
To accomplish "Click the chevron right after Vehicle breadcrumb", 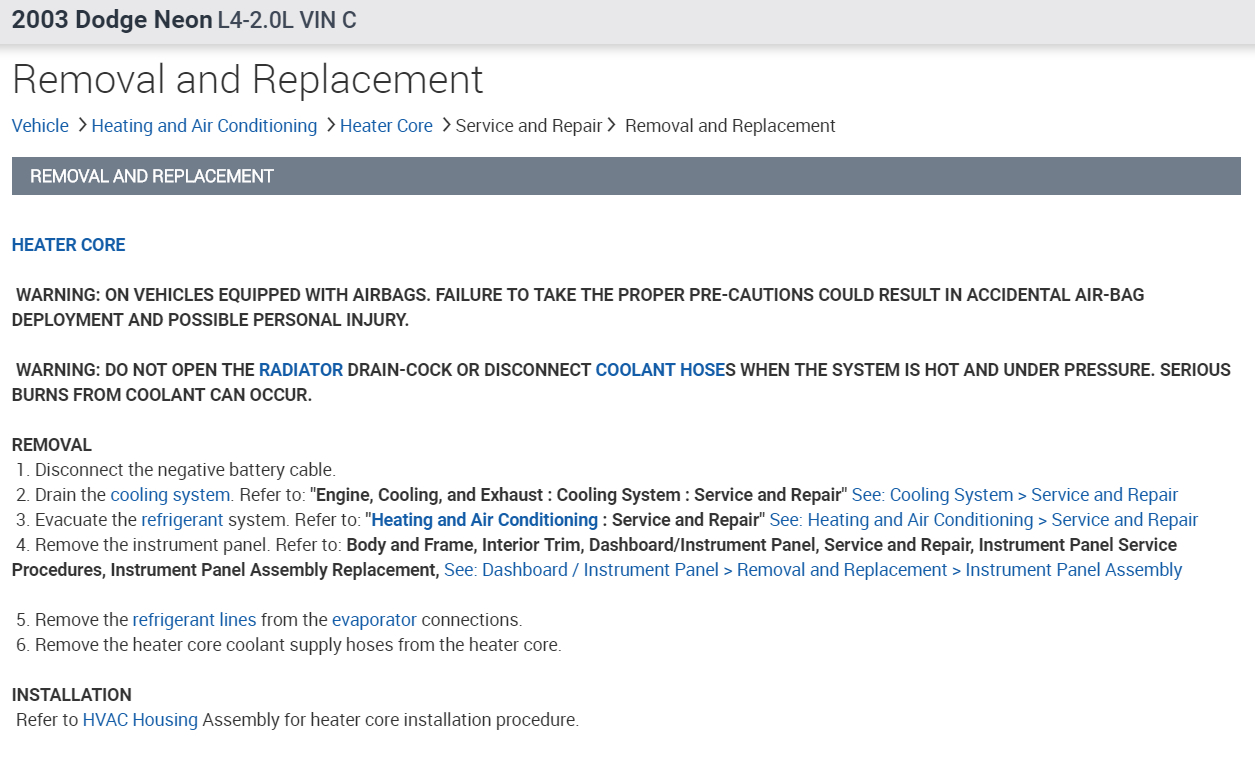I will (x=80, y=126).
